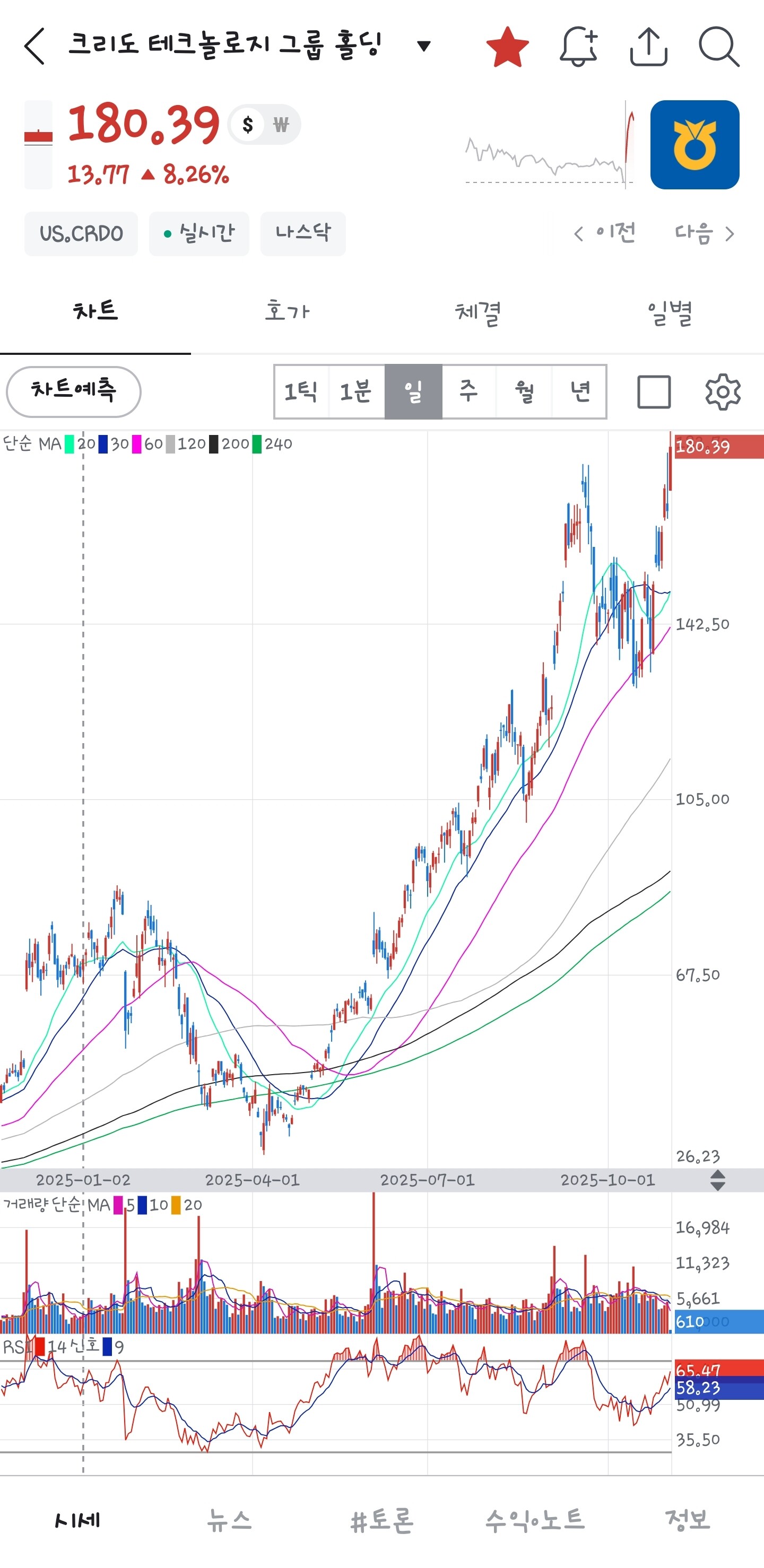The height and width of the screenshot is (1568, 764).
Task: Go to previous stock with 이전
Action: click(604, 233)
